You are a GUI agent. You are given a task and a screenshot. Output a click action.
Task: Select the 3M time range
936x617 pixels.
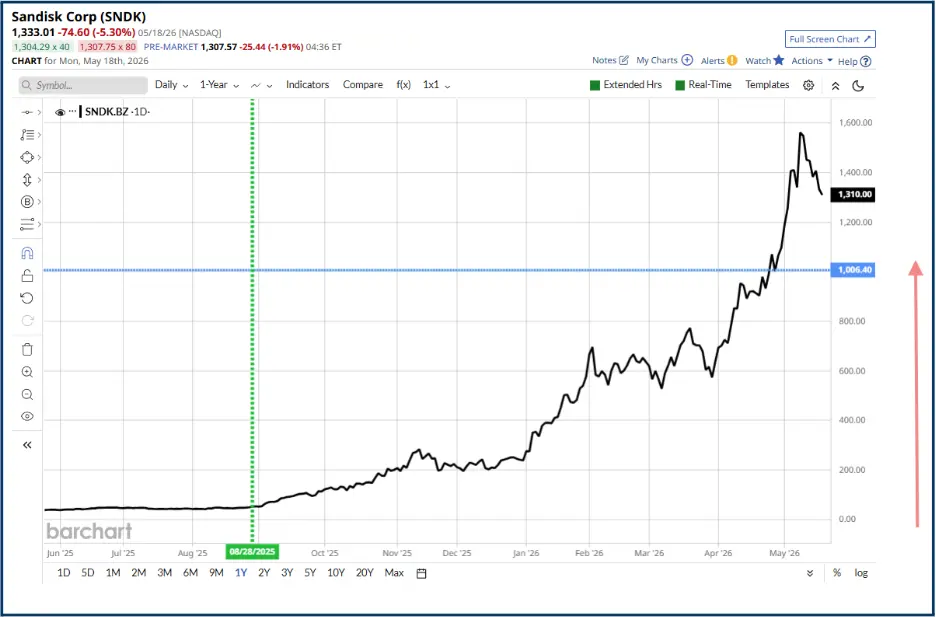164,573
